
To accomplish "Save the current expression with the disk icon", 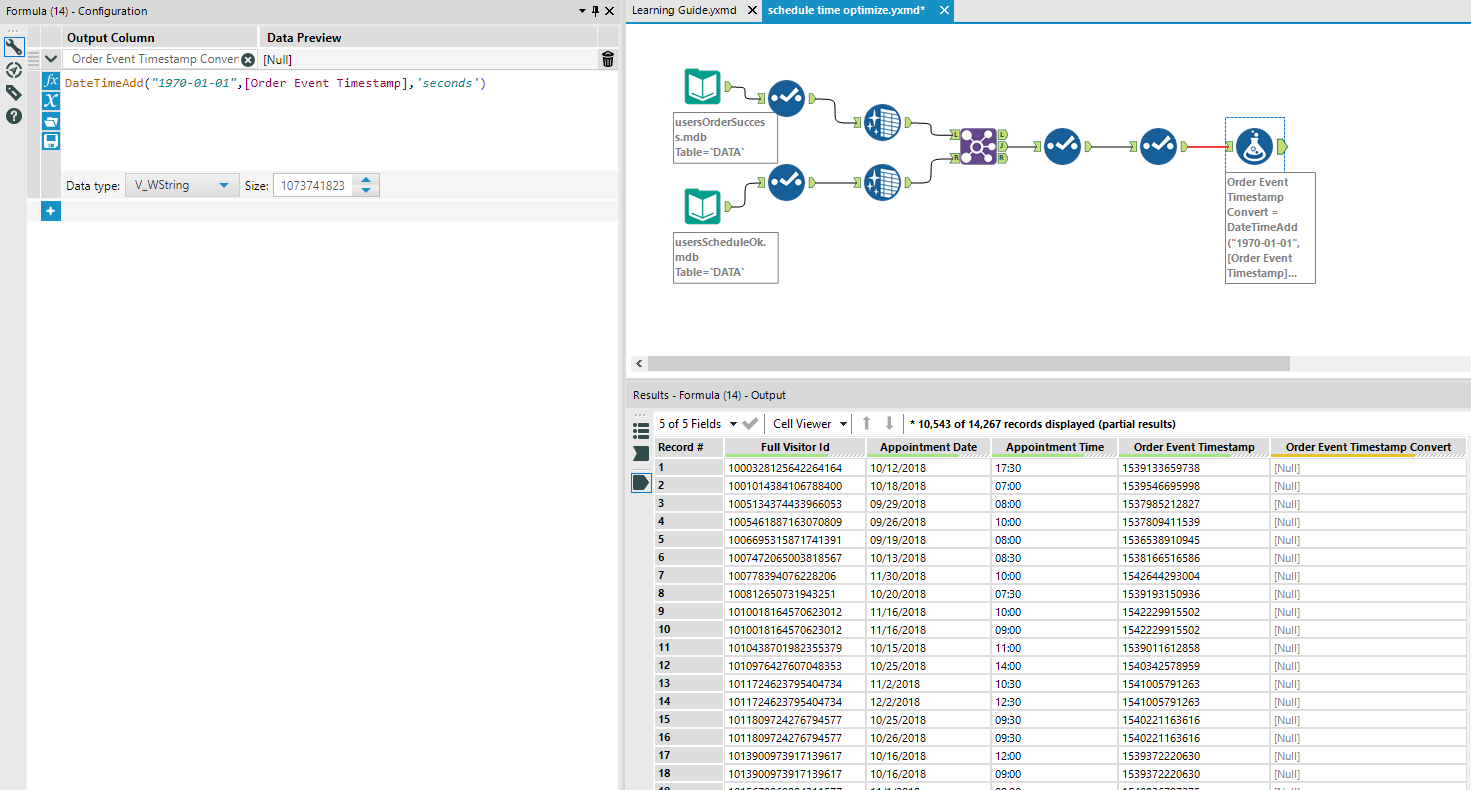I will pyautogui.click(x=51, y=140).
